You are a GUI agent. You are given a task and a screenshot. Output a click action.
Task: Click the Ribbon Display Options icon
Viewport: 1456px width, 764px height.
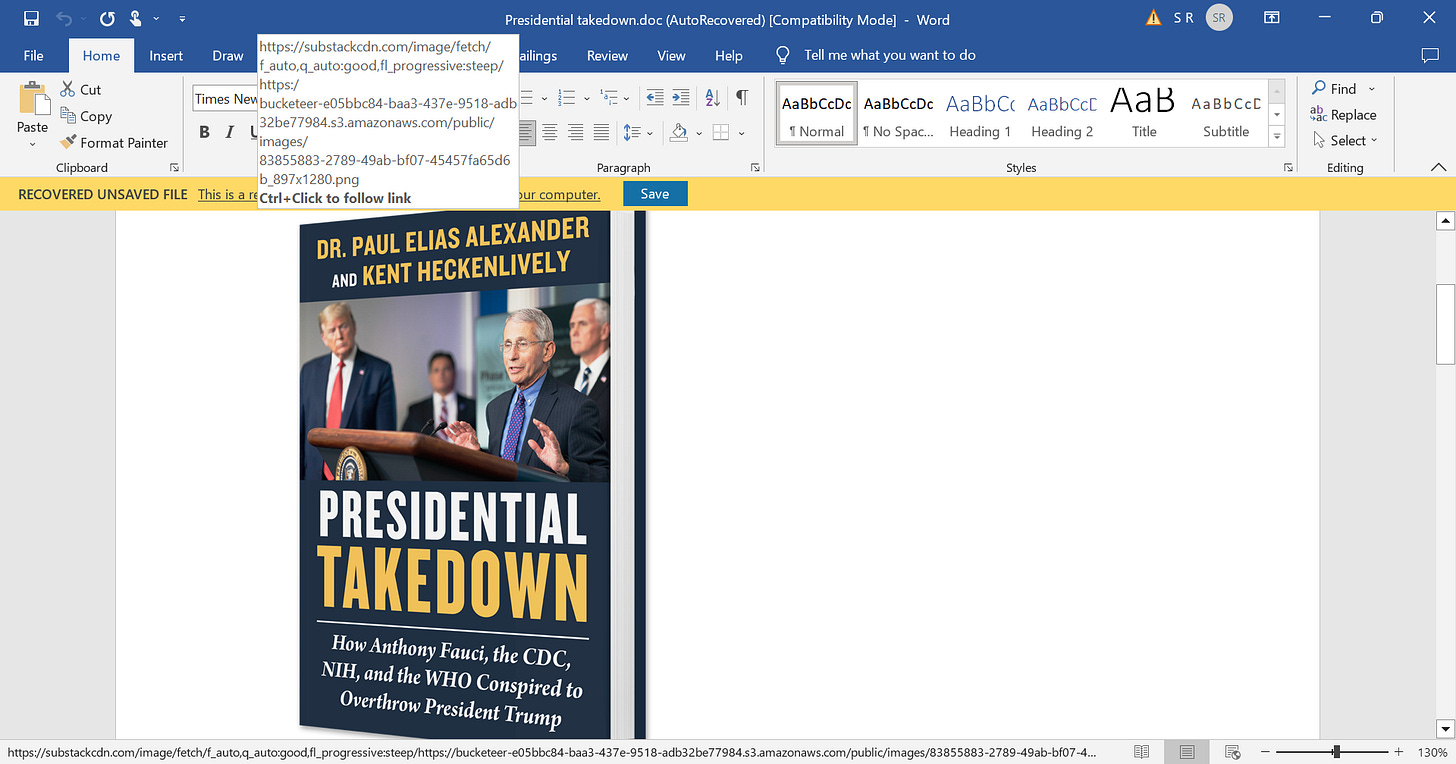click(1272, 19)
